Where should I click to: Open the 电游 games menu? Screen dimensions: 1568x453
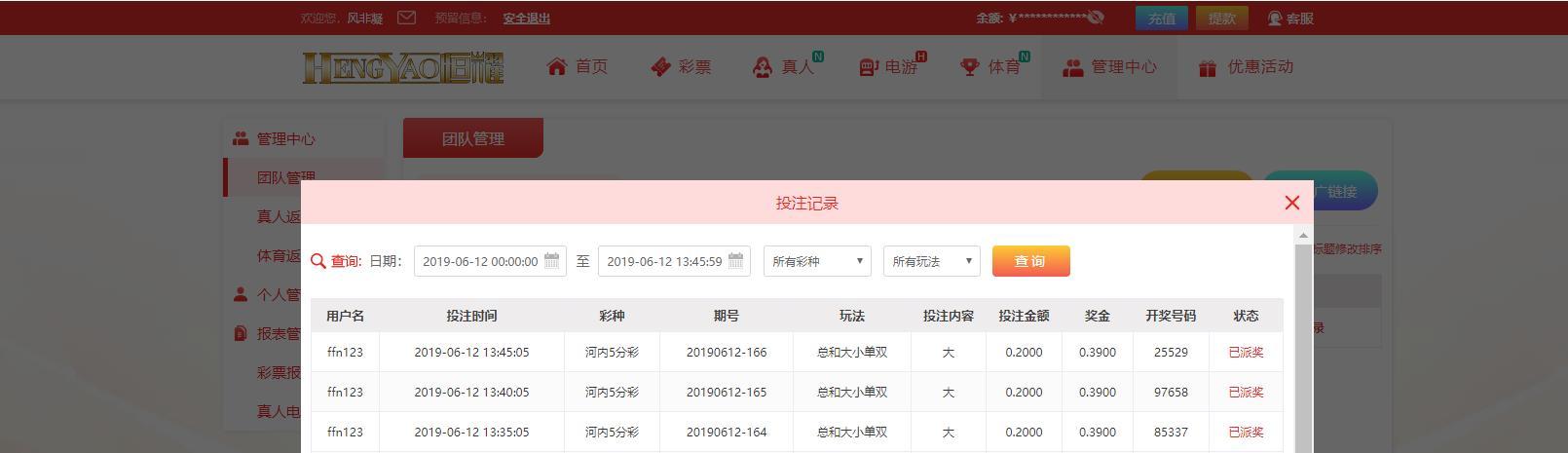(x=888, y=66)
